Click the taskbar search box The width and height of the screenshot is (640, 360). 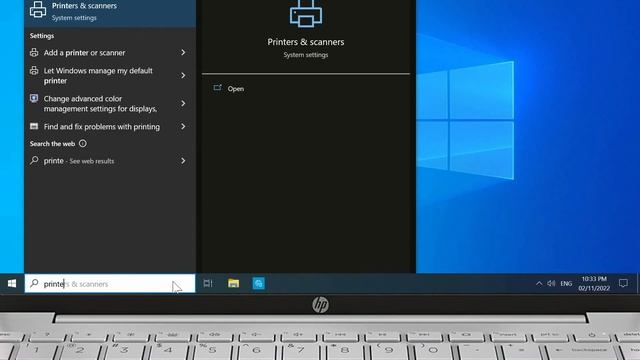click(x=110, y=283)
